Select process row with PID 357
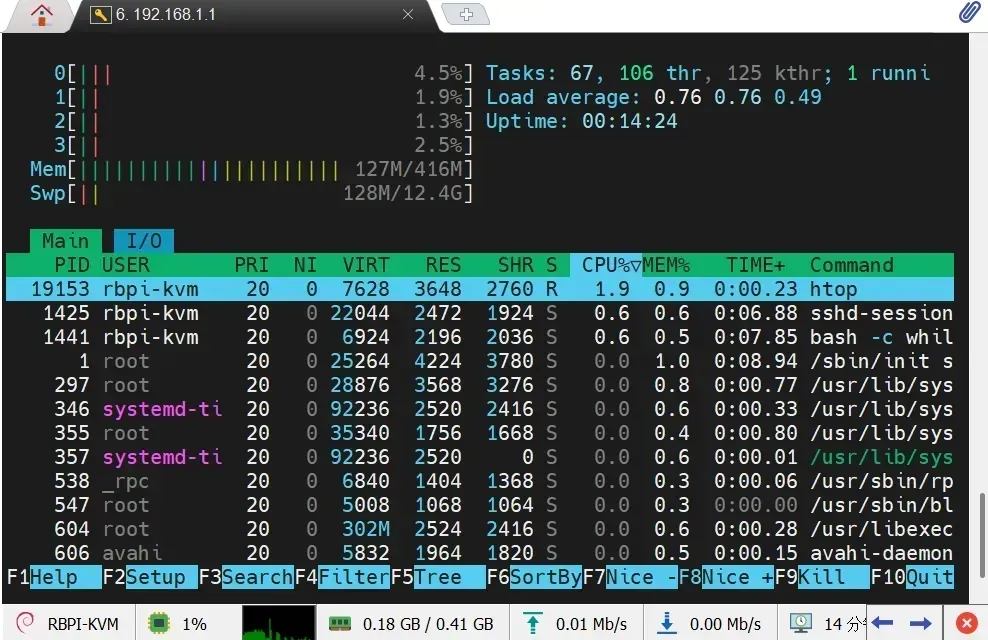The width and height of the screenshot is (988, 640). (x=480, y=457)
